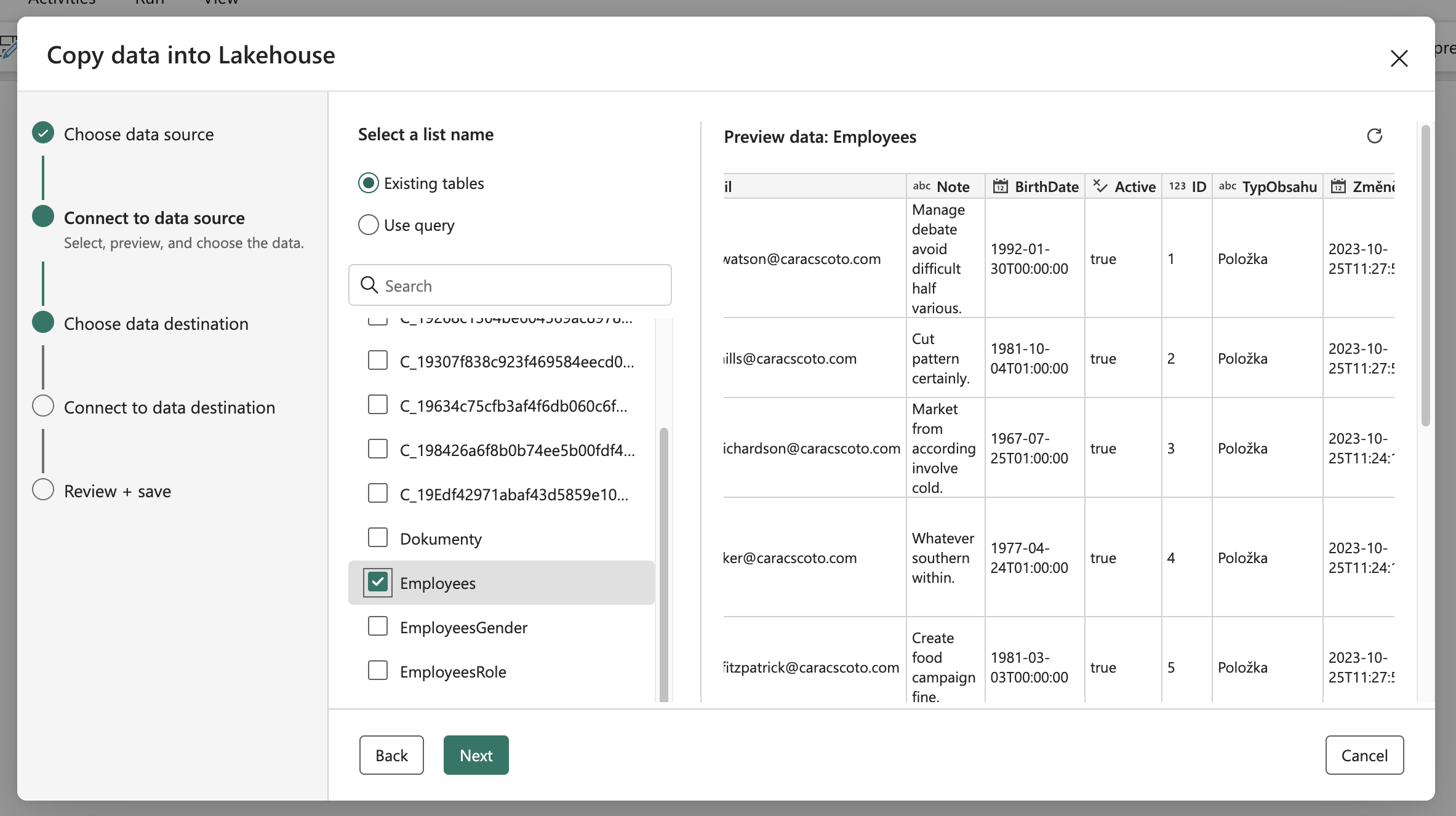This screenshot has height=816, width=1456.
Task: Click the search magnifier icon
Action: 369,285
